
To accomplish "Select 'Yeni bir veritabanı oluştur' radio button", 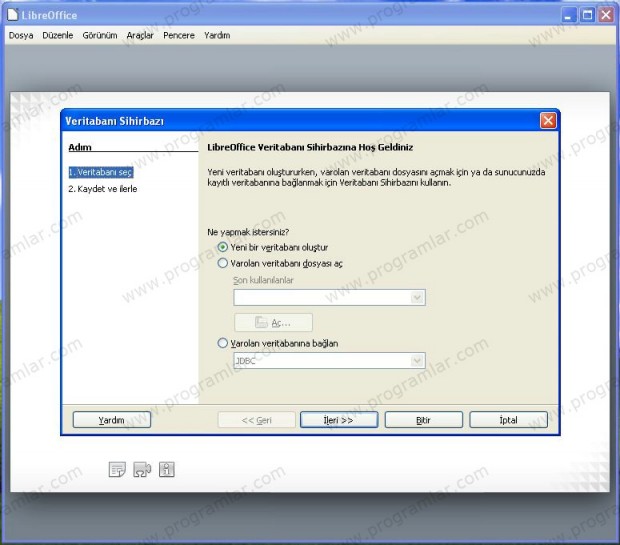I will coord(223,247).
